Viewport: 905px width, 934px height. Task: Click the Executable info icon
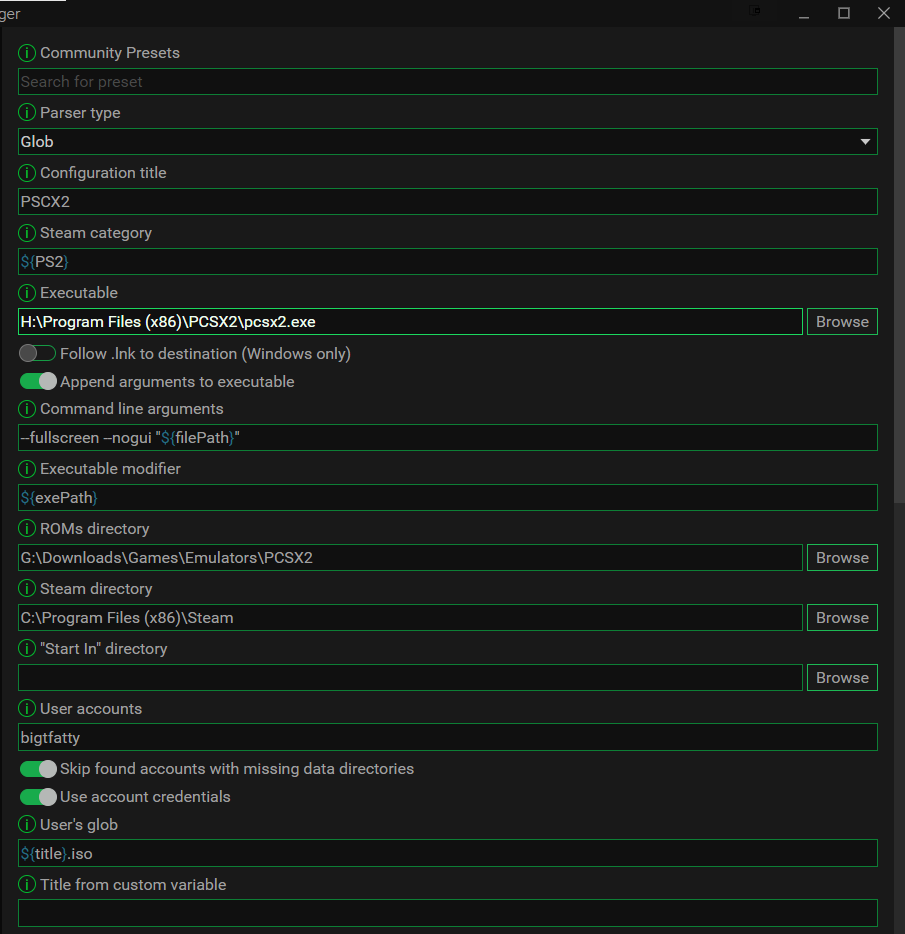coord(25,293)
